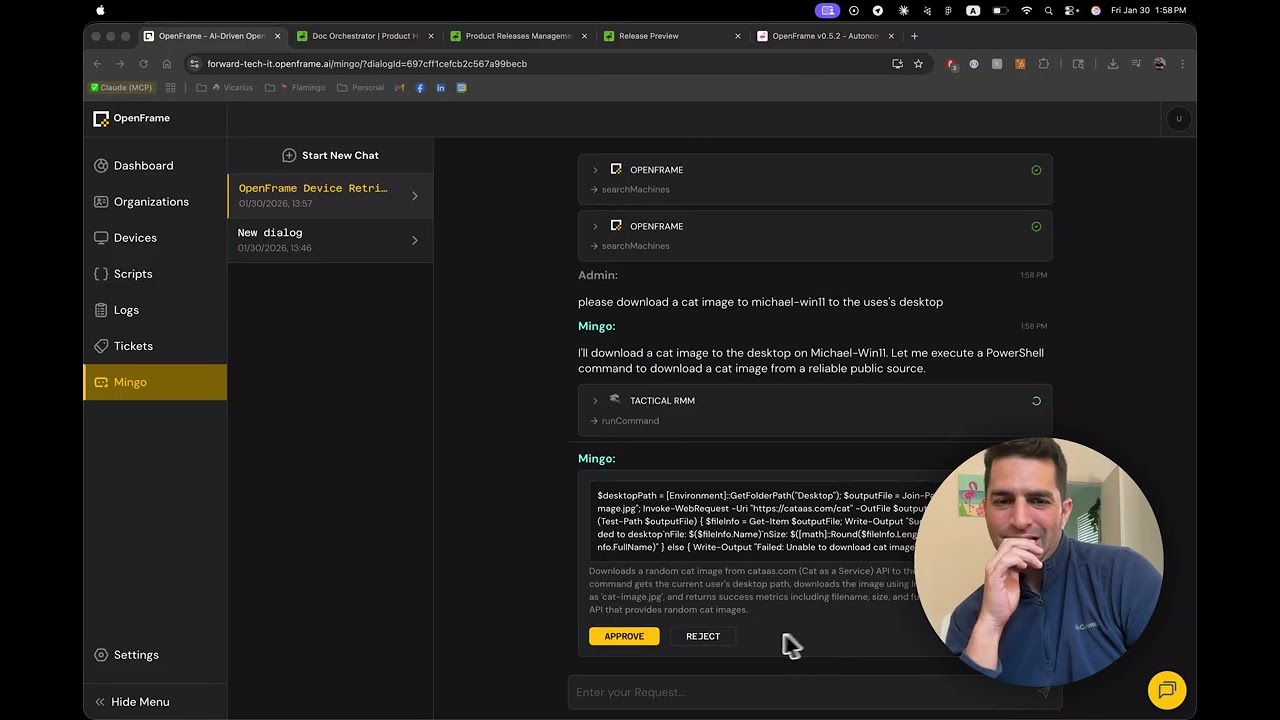The image size is (1280, 720).
Task: Open the Claude (MCP) bookmark
Action: 121,88
